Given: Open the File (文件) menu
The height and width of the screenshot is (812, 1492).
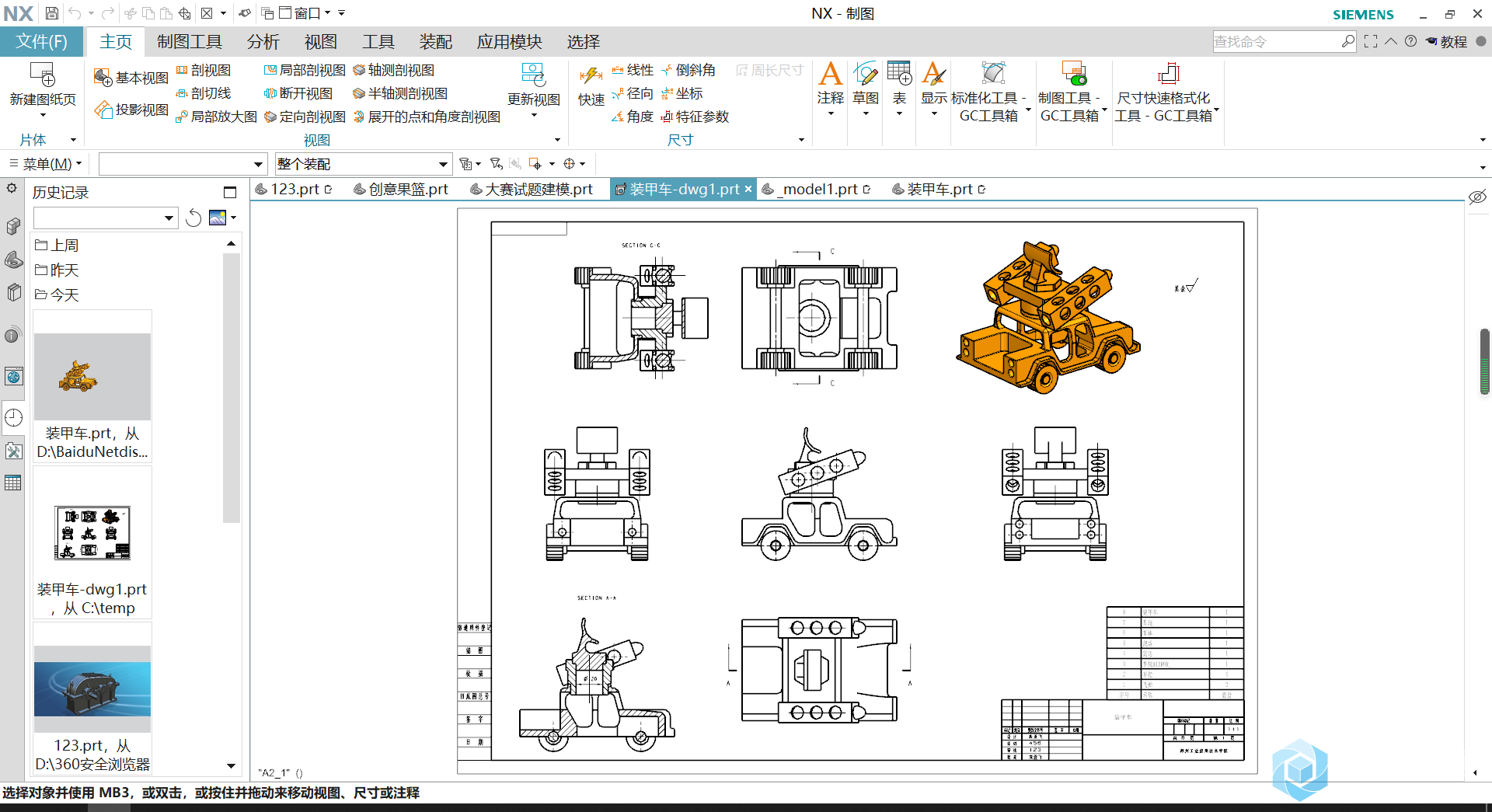Looking at the screenshot, I should pyautogui.click(x=41, y=42).
